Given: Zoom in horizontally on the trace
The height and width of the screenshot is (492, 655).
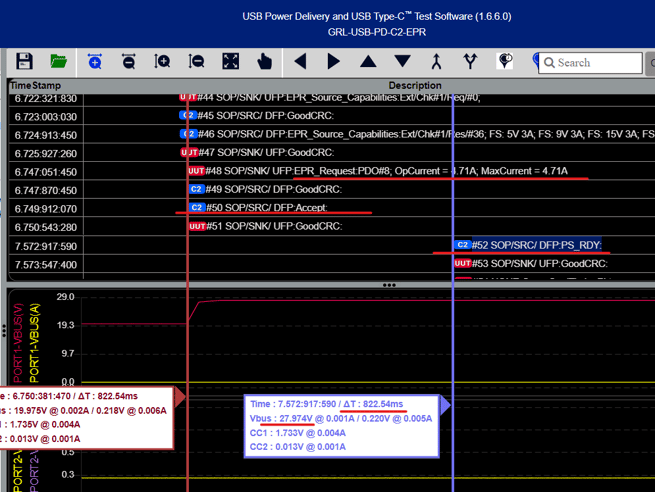Looking at the screenshot, I should [95, 61].
